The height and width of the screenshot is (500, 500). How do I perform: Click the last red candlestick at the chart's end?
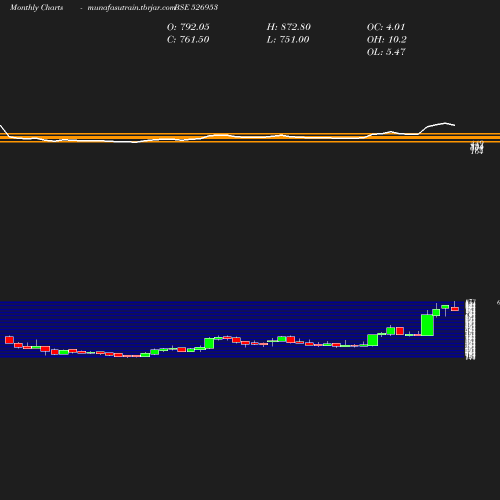(x=455, y=309)
